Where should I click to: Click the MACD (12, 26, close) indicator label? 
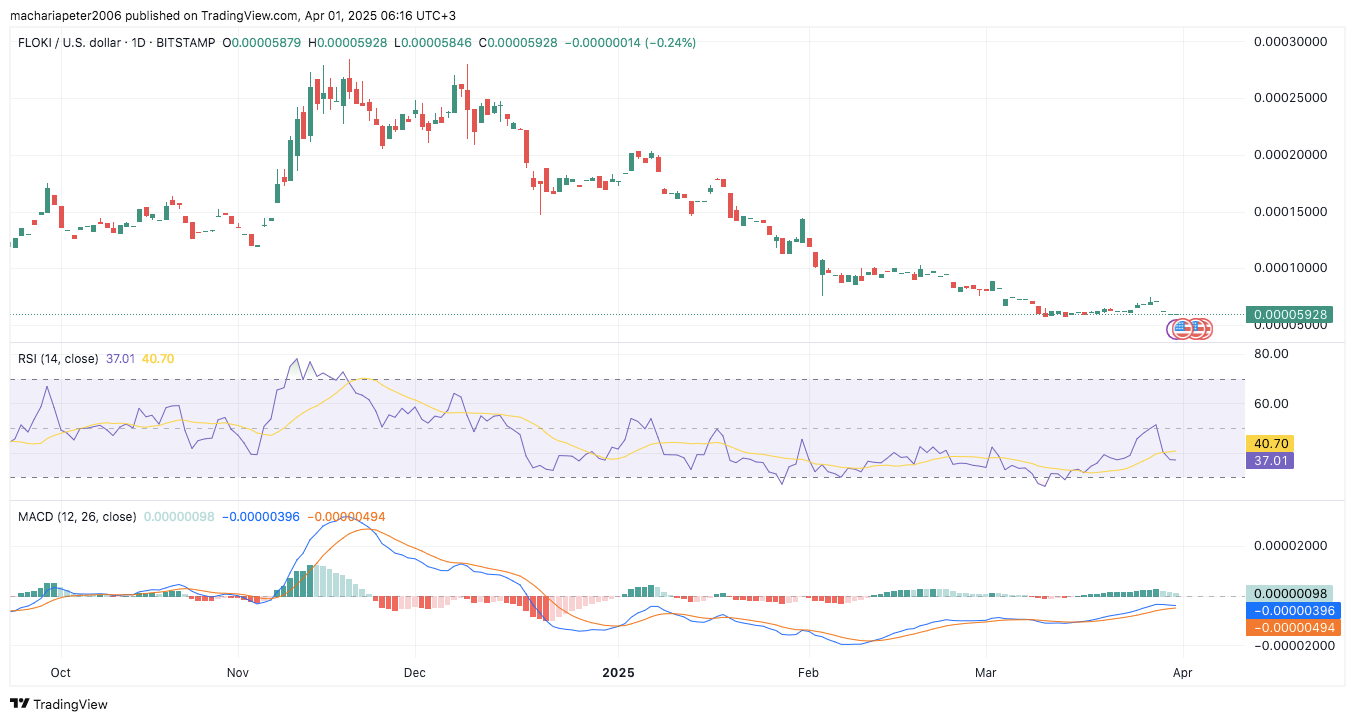77,516
